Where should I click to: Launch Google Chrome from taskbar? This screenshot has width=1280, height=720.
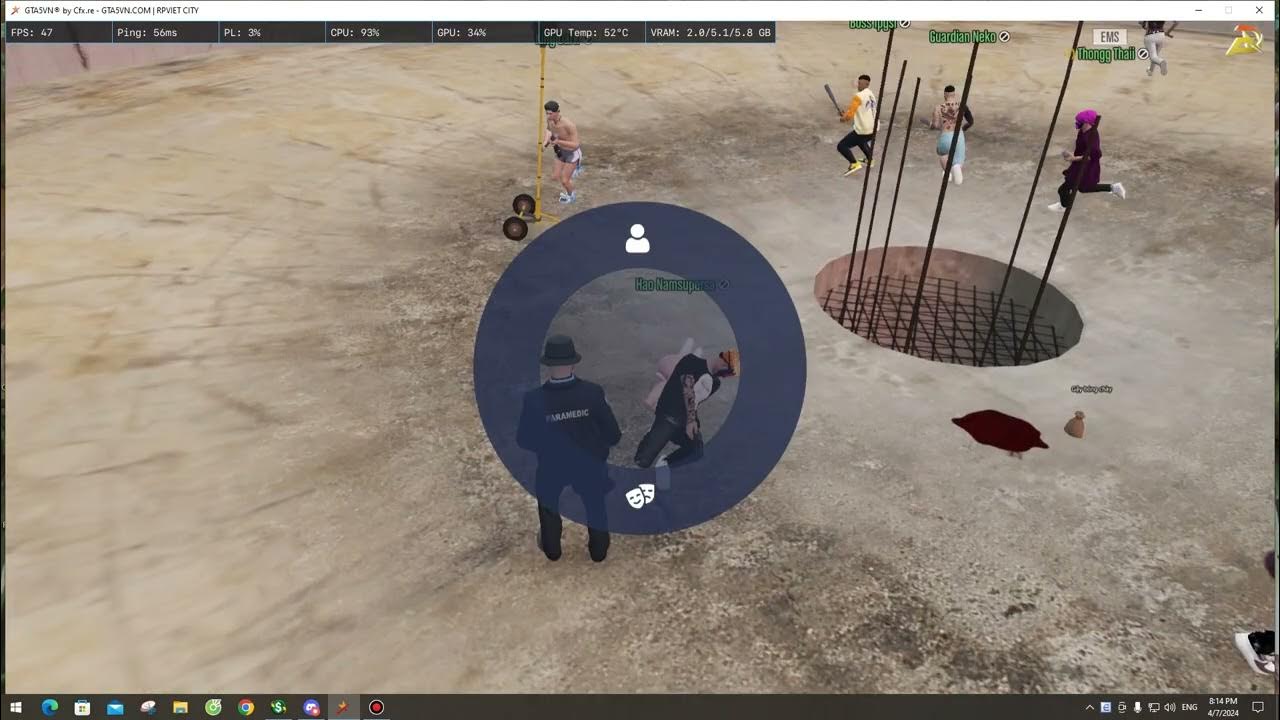click(x=246, y=707)
